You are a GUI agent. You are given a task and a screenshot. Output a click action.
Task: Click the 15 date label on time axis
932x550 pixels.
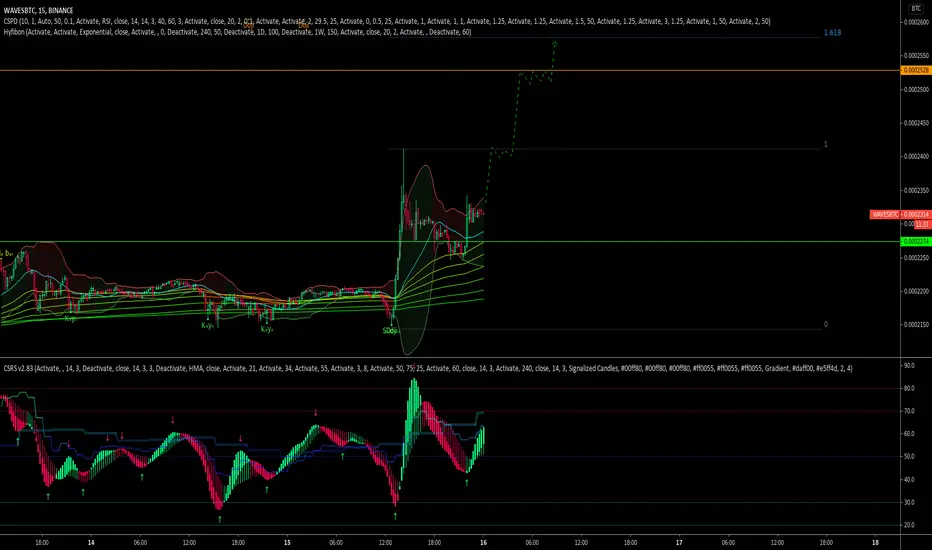[x=287, y=542]
